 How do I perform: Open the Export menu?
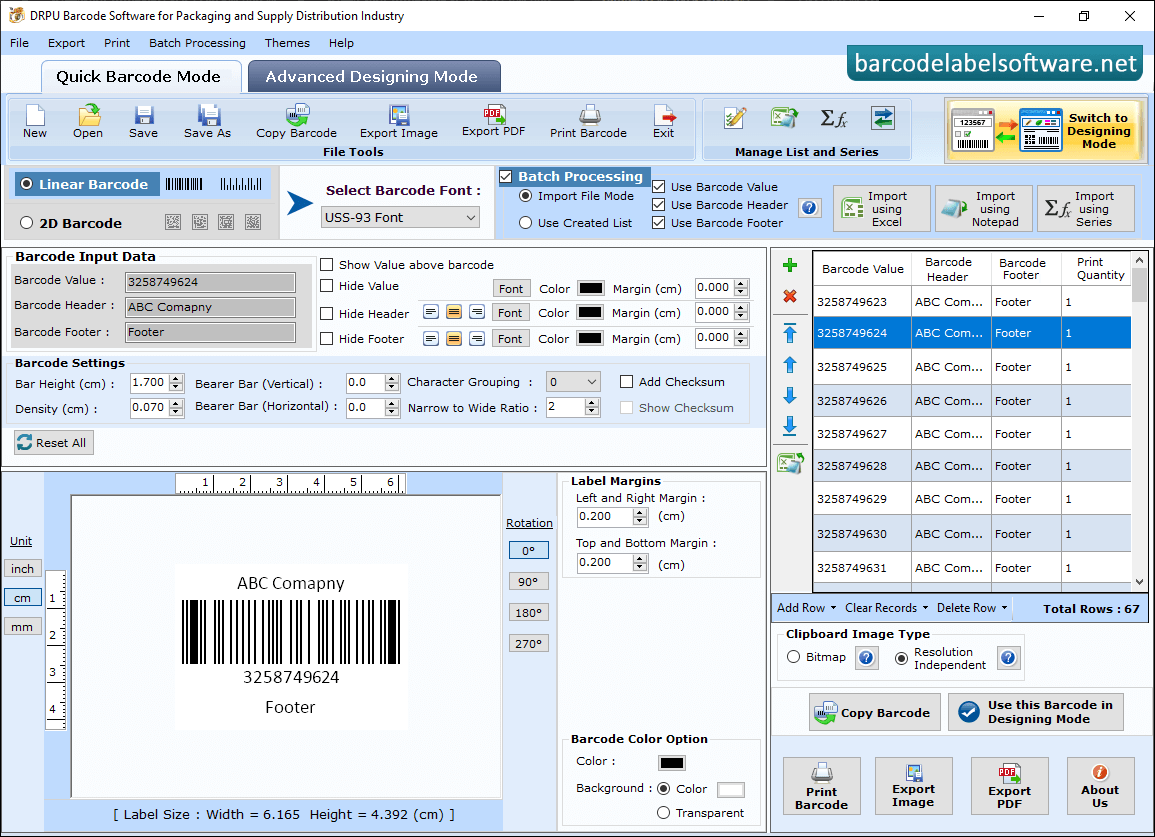tap(66, 43)
